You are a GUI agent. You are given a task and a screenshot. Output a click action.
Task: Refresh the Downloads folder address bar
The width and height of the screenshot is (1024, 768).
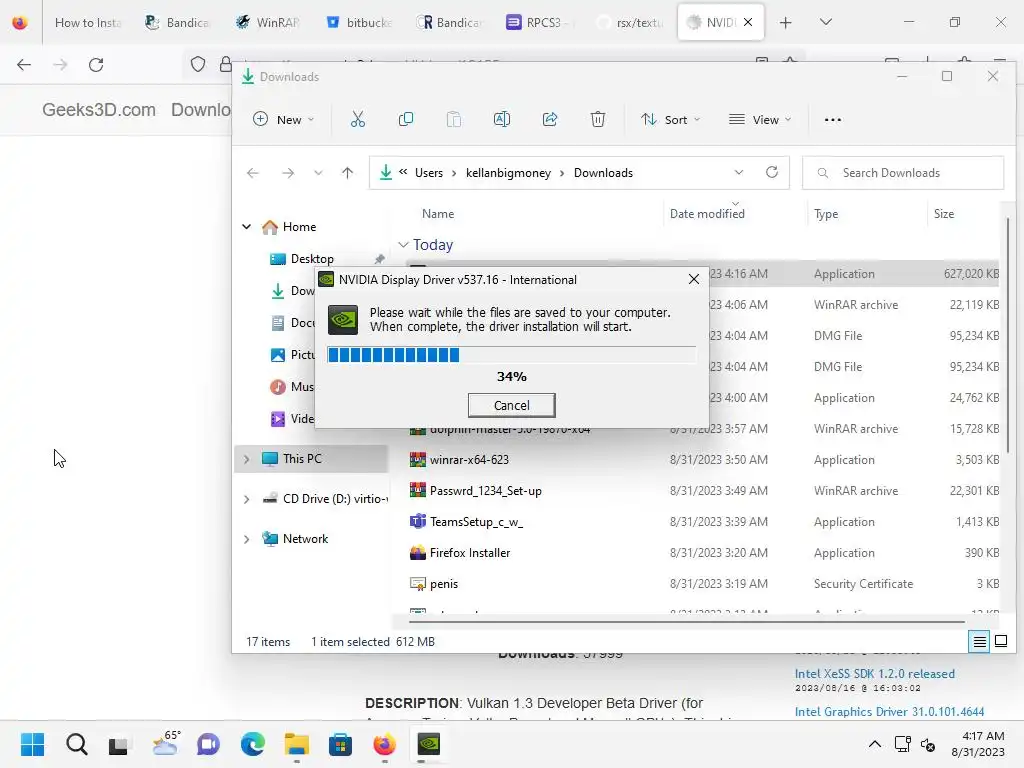click(x=772, y=172)
